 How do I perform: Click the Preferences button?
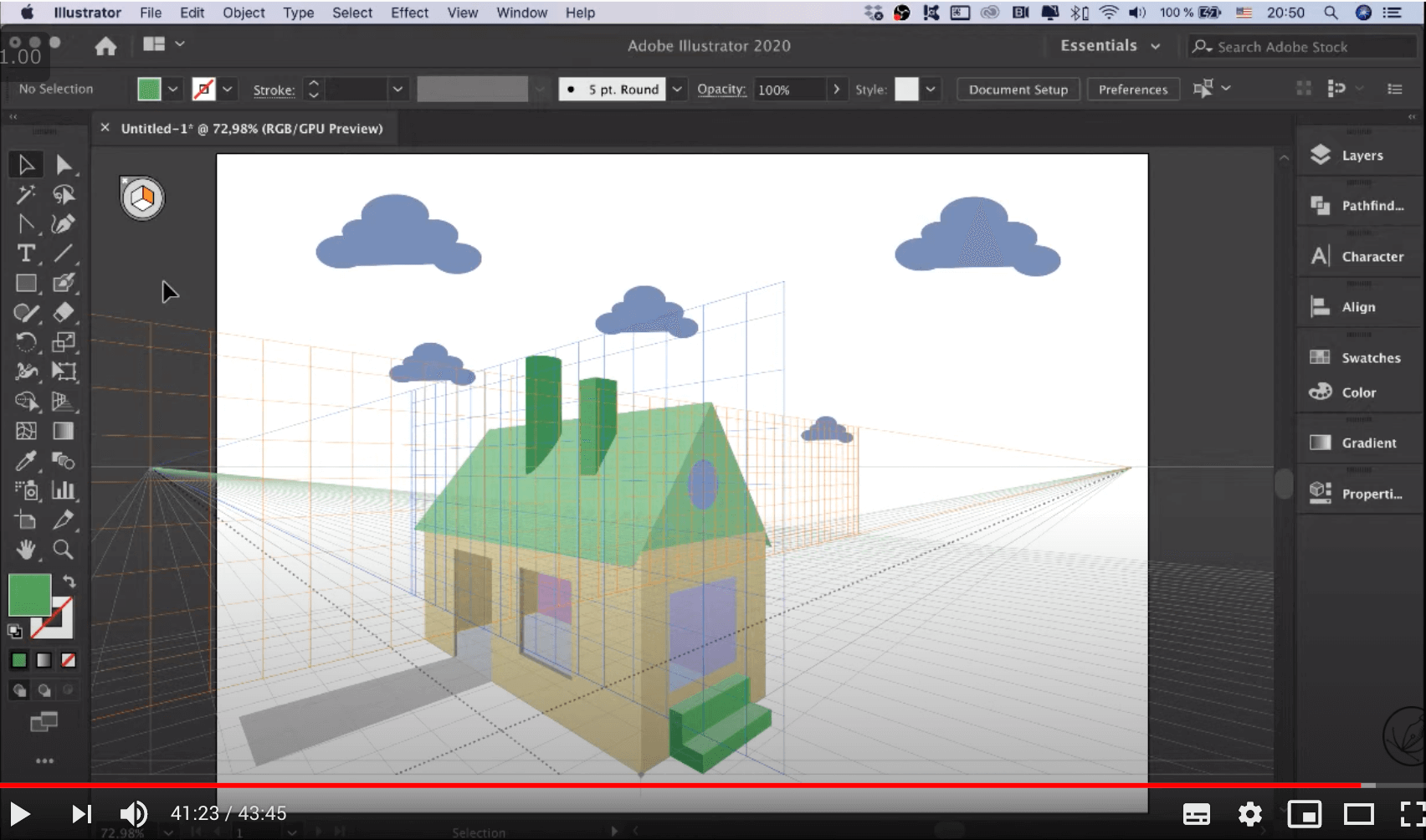coord(1132,90)
